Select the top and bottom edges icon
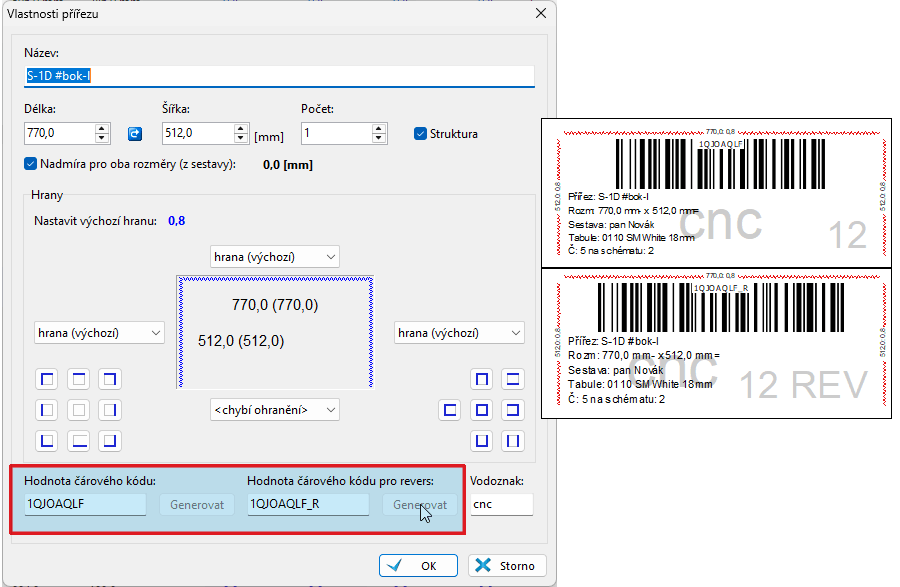Image resolution: width=900 pixels, height=587 pixels. 513,379
